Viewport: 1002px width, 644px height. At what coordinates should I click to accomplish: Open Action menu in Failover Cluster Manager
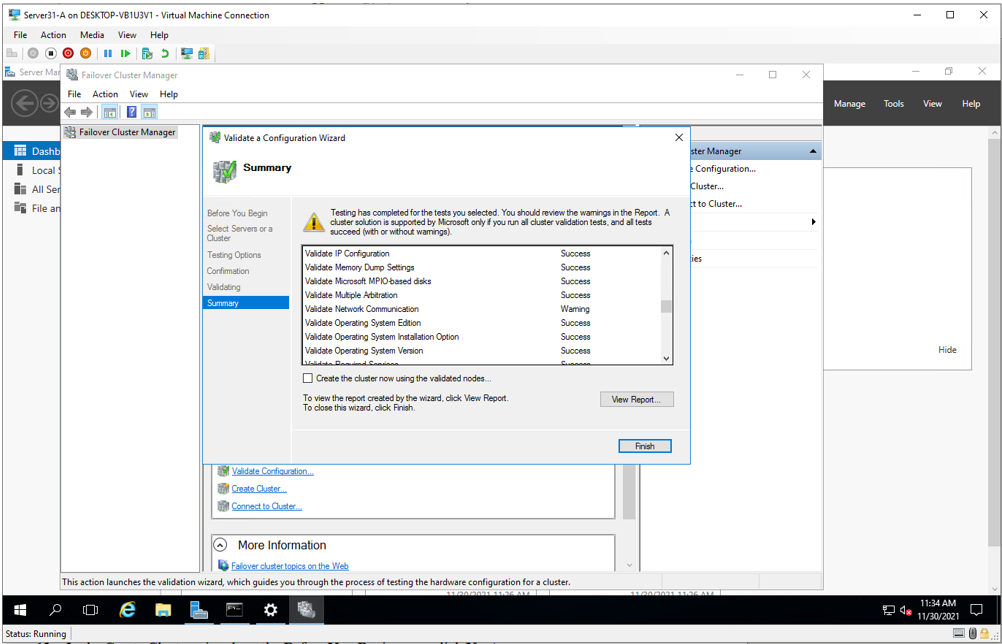coord(105,94)
